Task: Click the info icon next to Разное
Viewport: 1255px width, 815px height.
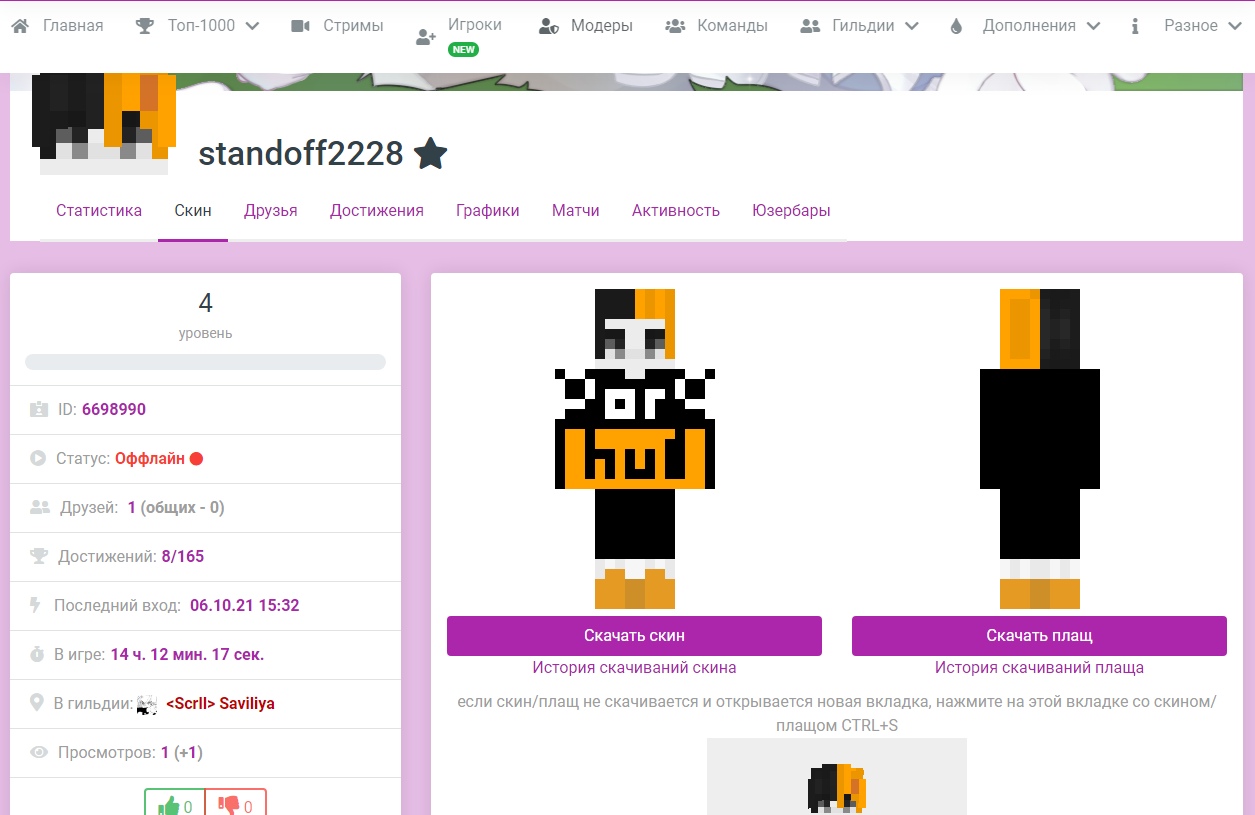Action: [x=1134, y=25]
